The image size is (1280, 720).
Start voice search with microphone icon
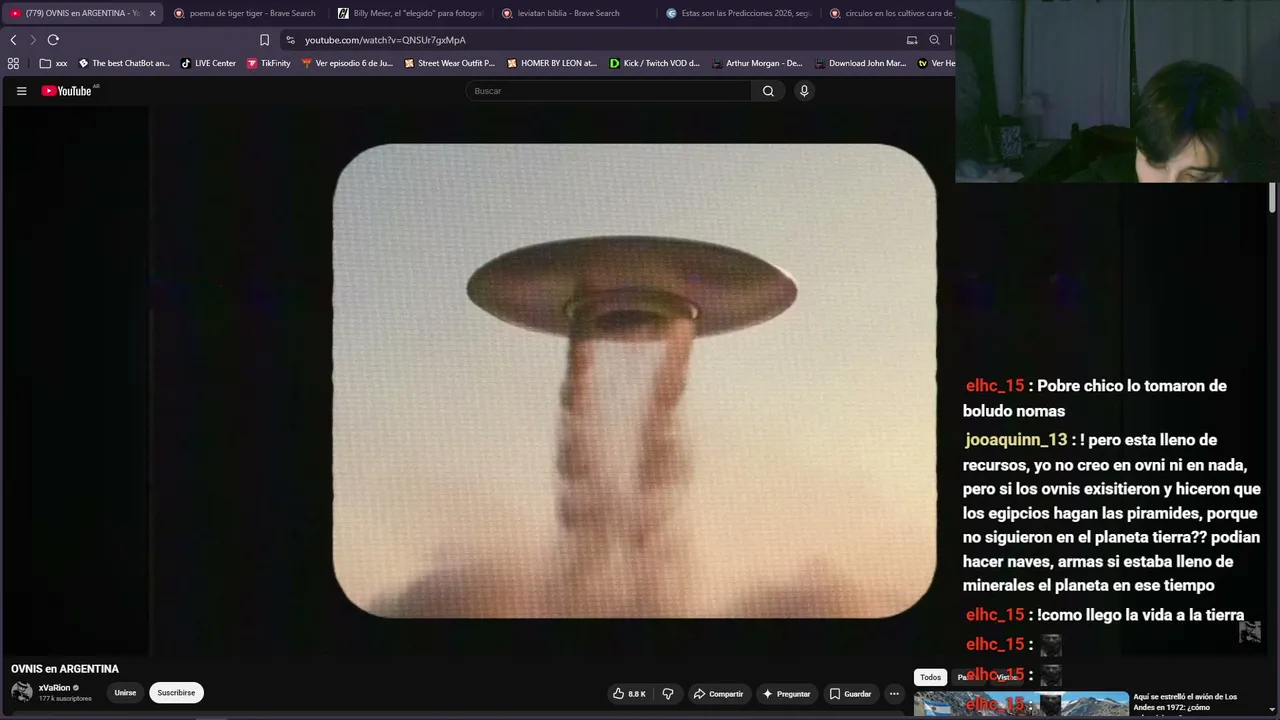pos(803,91)
